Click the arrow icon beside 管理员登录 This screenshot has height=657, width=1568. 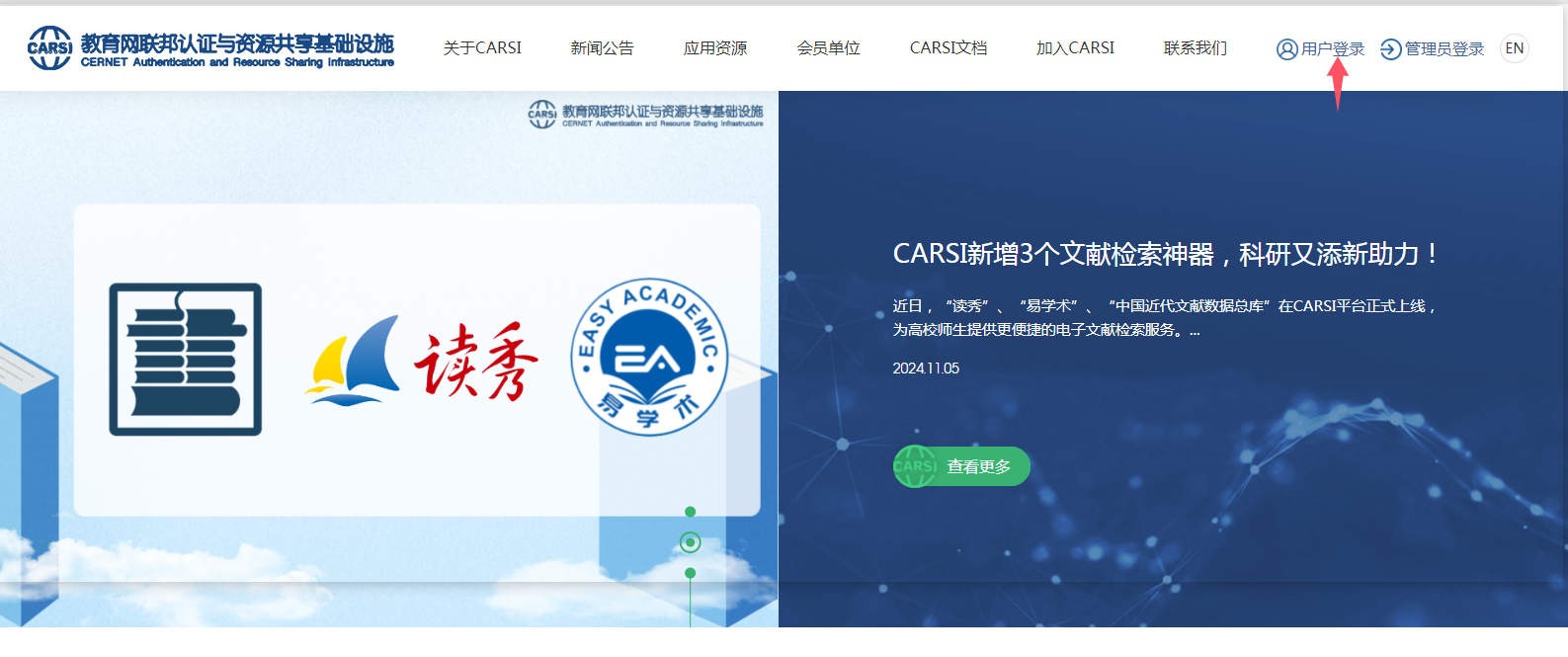pyautogui.click(x=1390, y=49)
